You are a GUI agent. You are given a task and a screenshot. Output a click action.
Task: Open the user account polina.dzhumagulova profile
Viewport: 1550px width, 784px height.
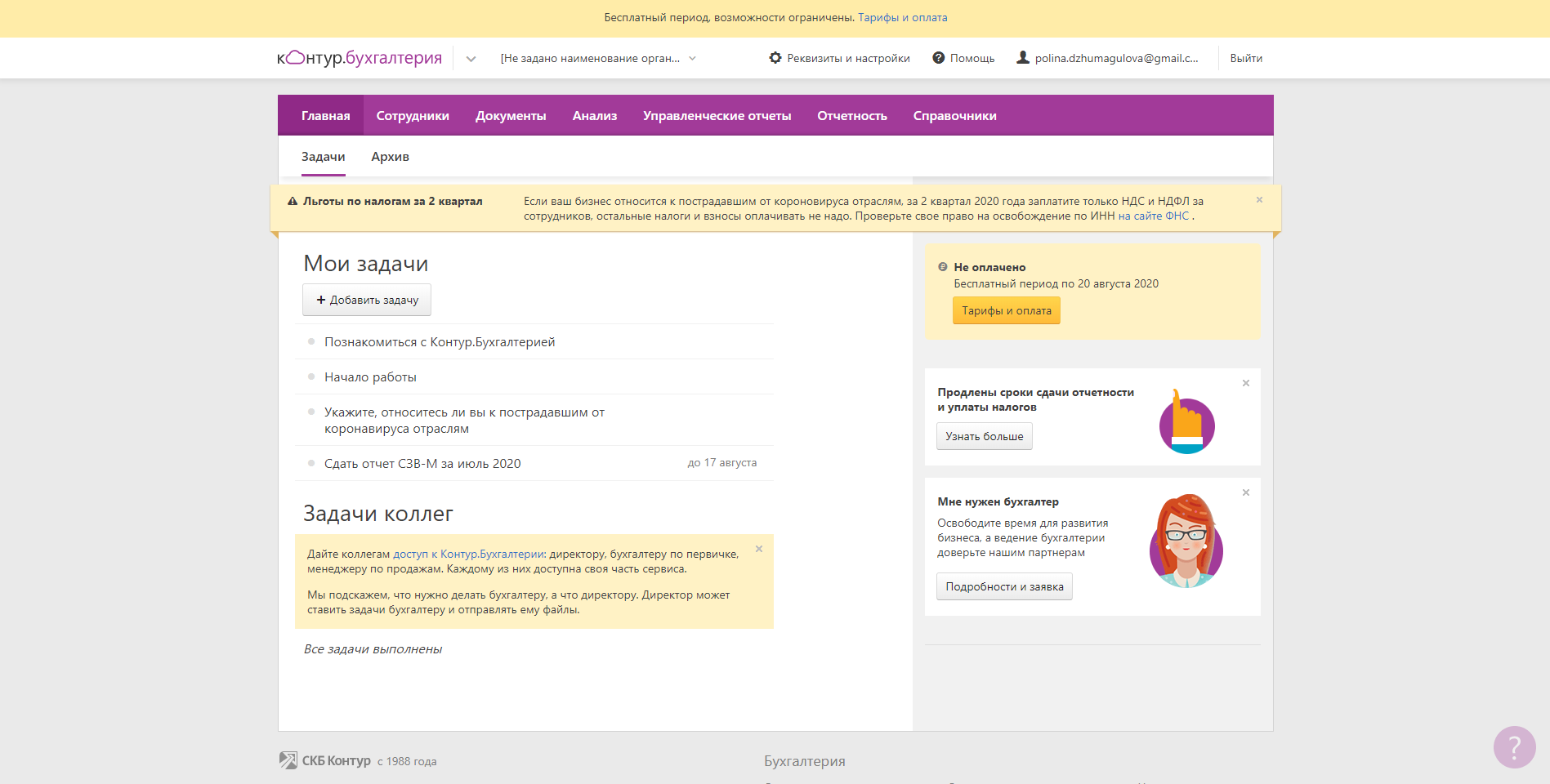pyautogui.click(x=1107, y=58)
